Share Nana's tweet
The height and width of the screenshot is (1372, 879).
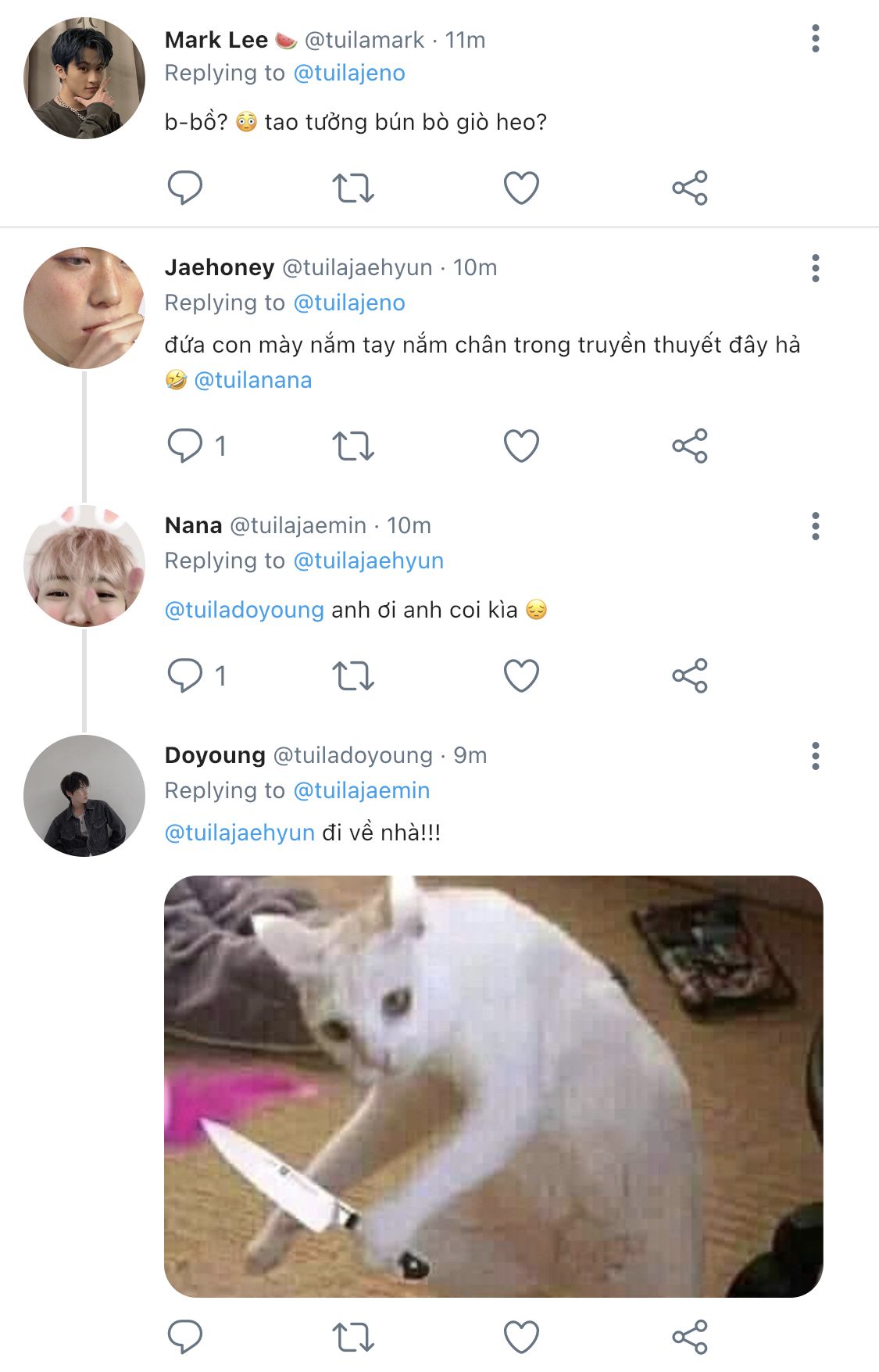click(690, 675)
